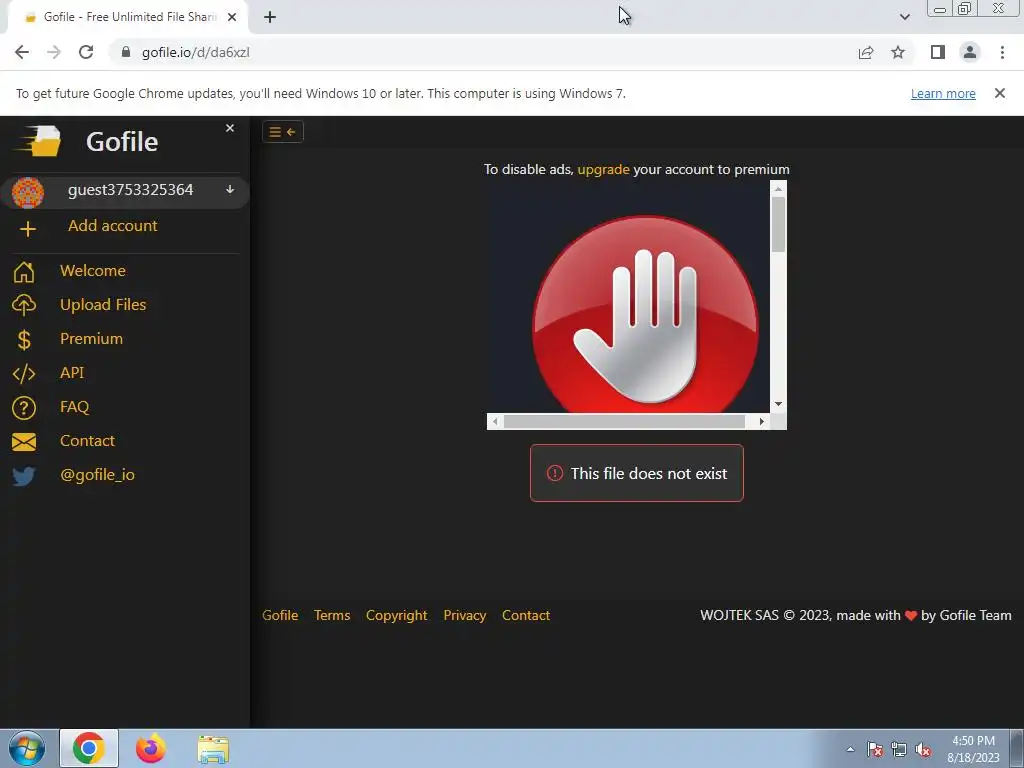Click the plus icon beside Add account

tap(27, 229)
